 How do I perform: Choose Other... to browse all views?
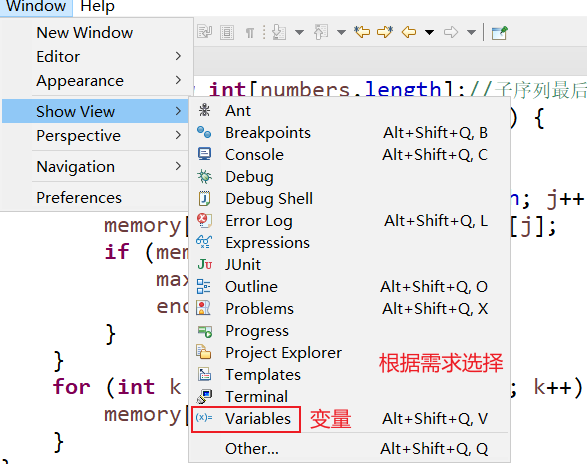click(349, 449)
